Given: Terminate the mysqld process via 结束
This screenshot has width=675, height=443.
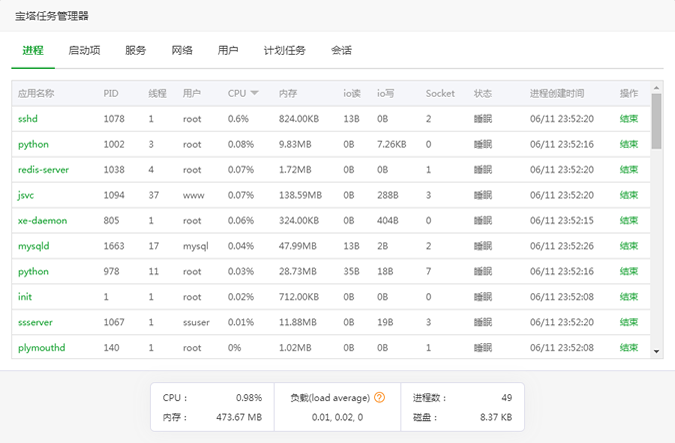Looking at the screenshot, I should (x=628, y=246).
